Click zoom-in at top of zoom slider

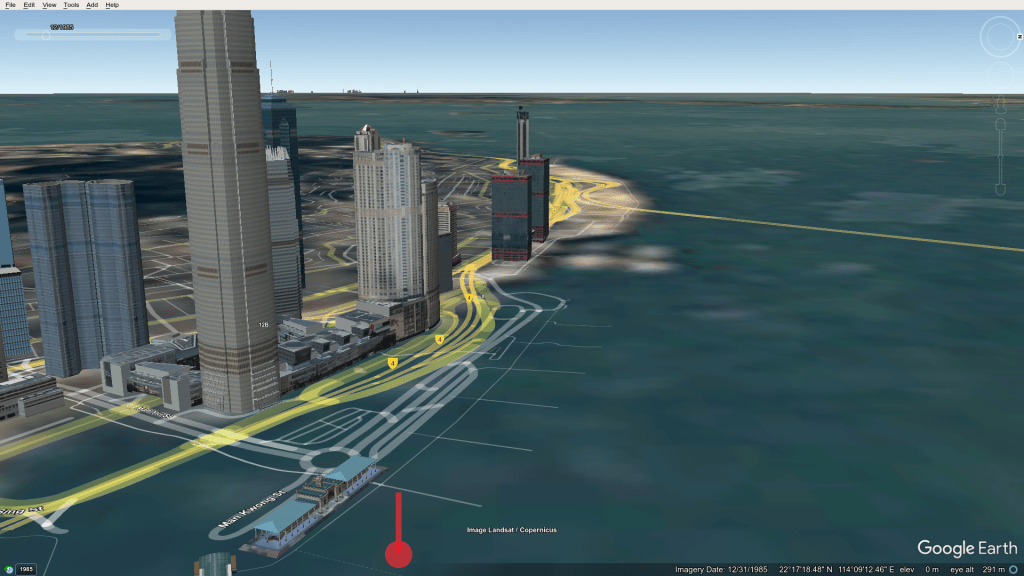pyautogui.click(x=999, y=124)
